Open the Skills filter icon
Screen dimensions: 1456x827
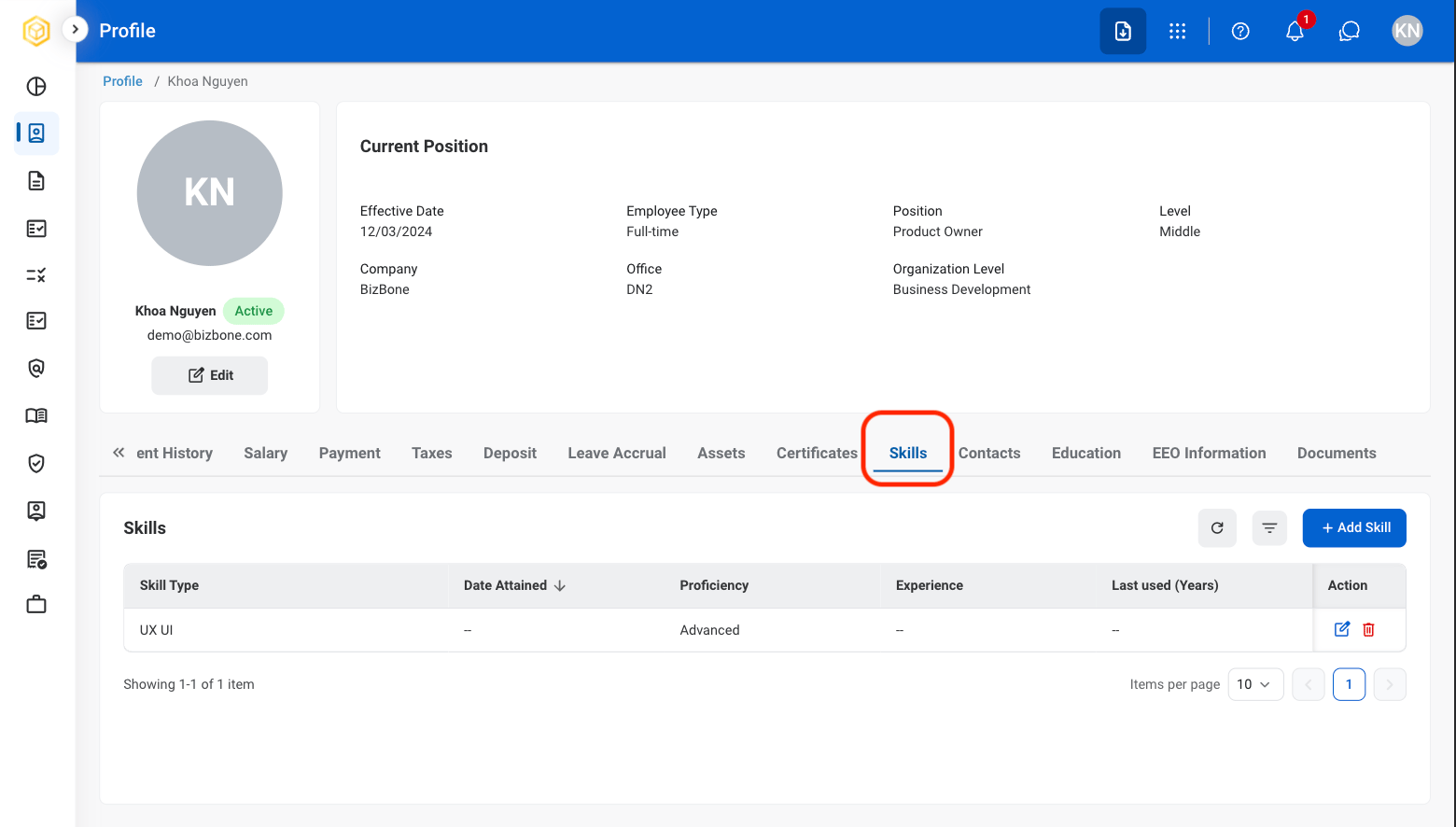click(1269, 528)
